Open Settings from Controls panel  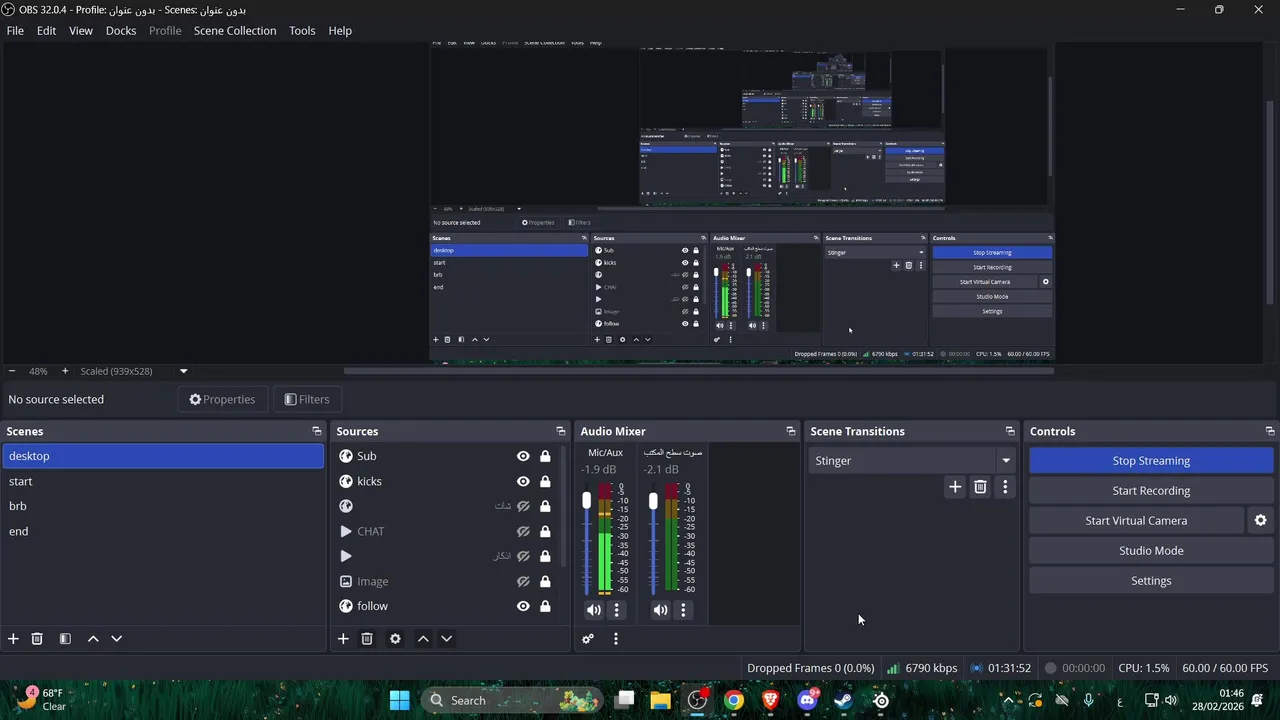[x=1151, y=581]
